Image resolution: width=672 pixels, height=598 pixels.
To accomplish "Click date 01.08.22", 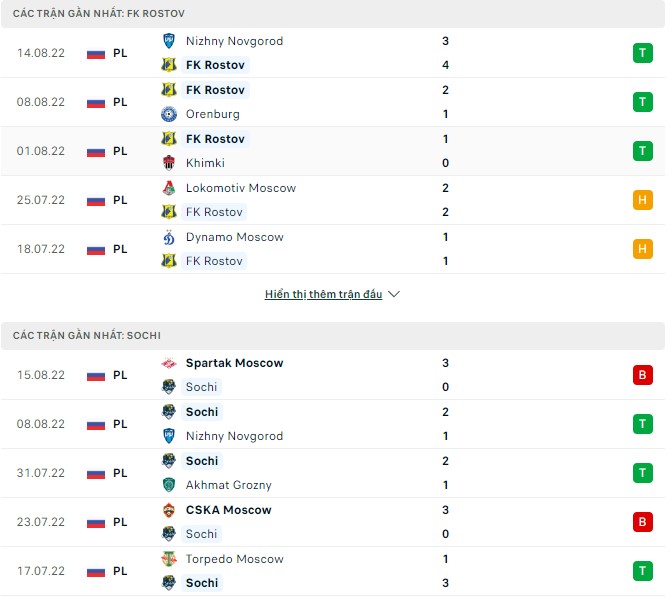I will [41, 151].
